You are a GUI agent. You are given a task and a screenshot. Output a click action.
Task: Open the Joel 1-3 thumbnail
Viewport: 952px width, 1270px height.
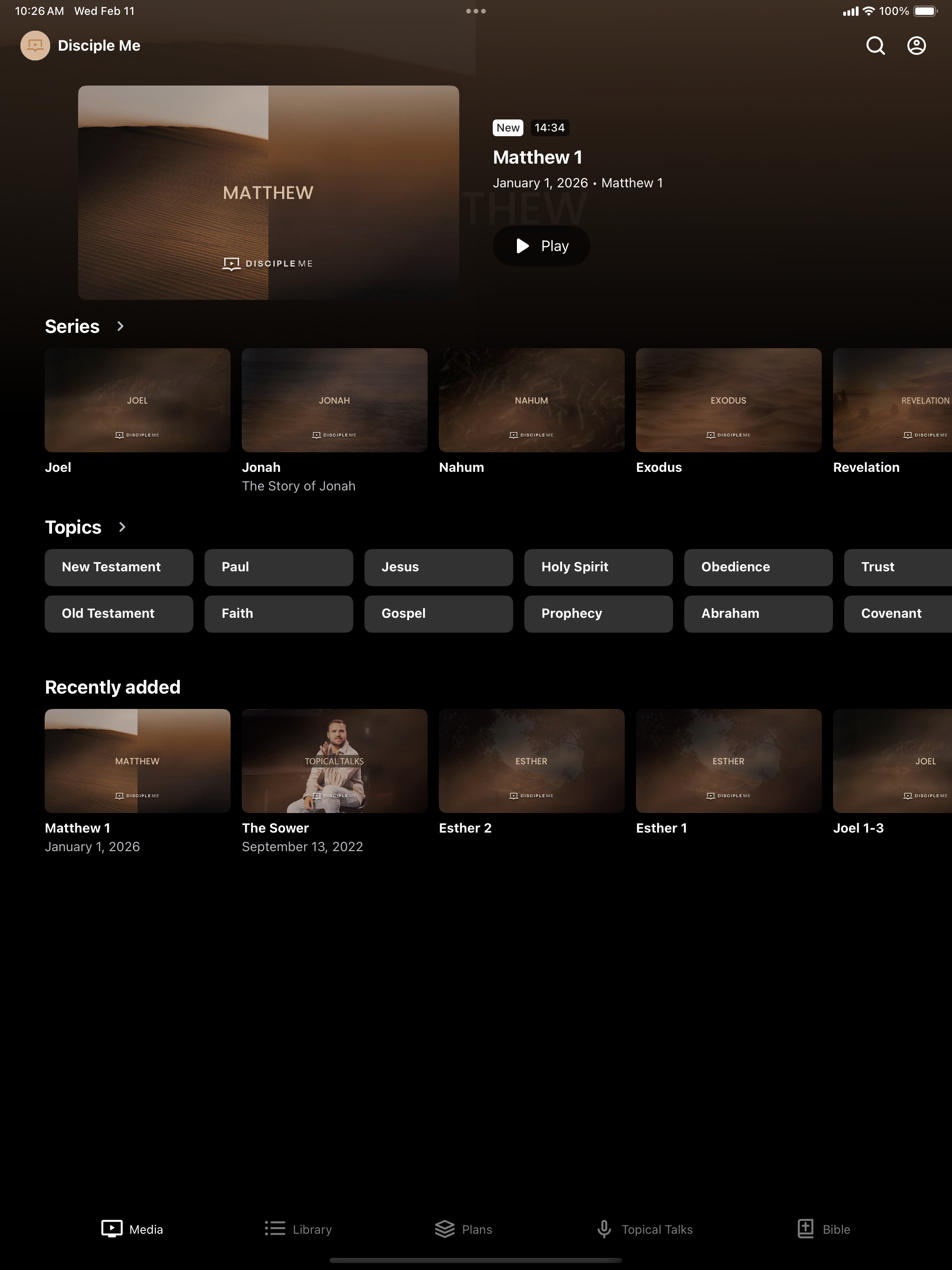tap(893, 761)
